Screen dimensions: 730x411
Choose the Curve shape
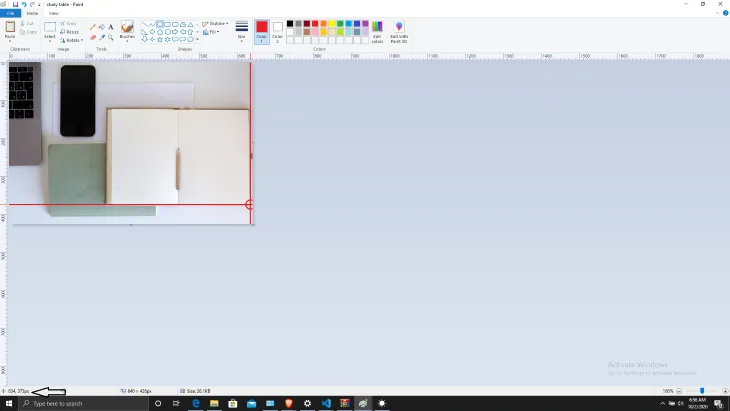pyautogui.click(x=152, y=24)
